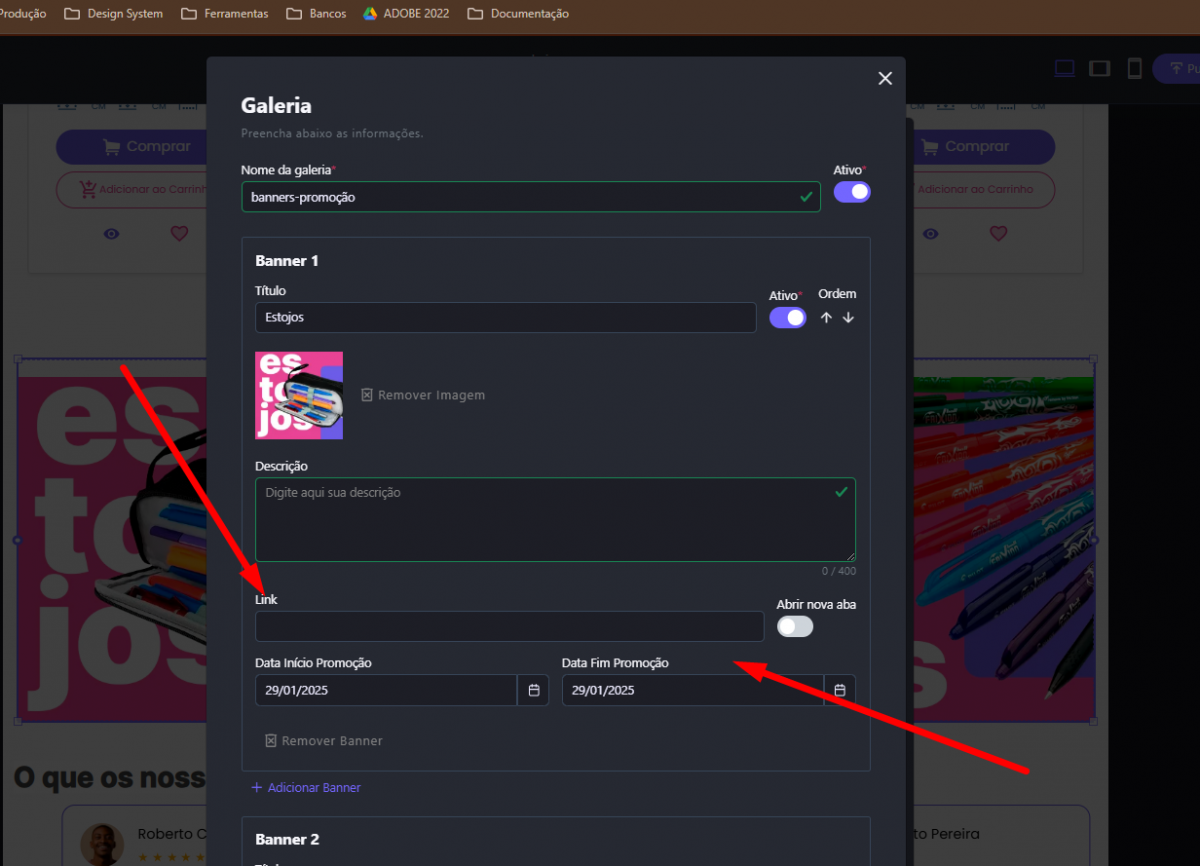
Task: Toggle the gallery-level Ativo switch
Action: click(x=852, y=192)
